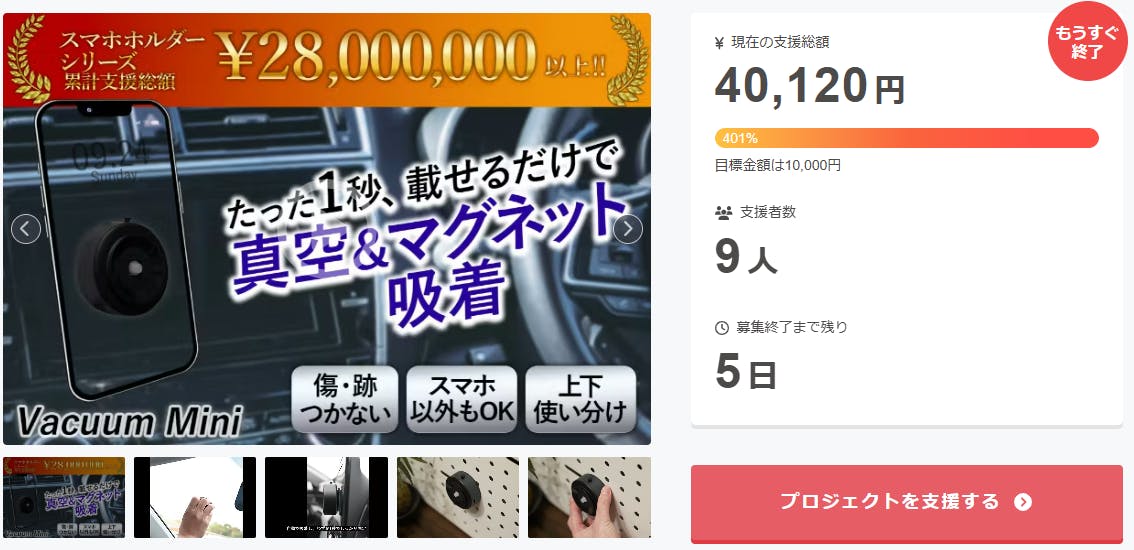Click the スマホ以外もOK feature badge

pos(462,399)
